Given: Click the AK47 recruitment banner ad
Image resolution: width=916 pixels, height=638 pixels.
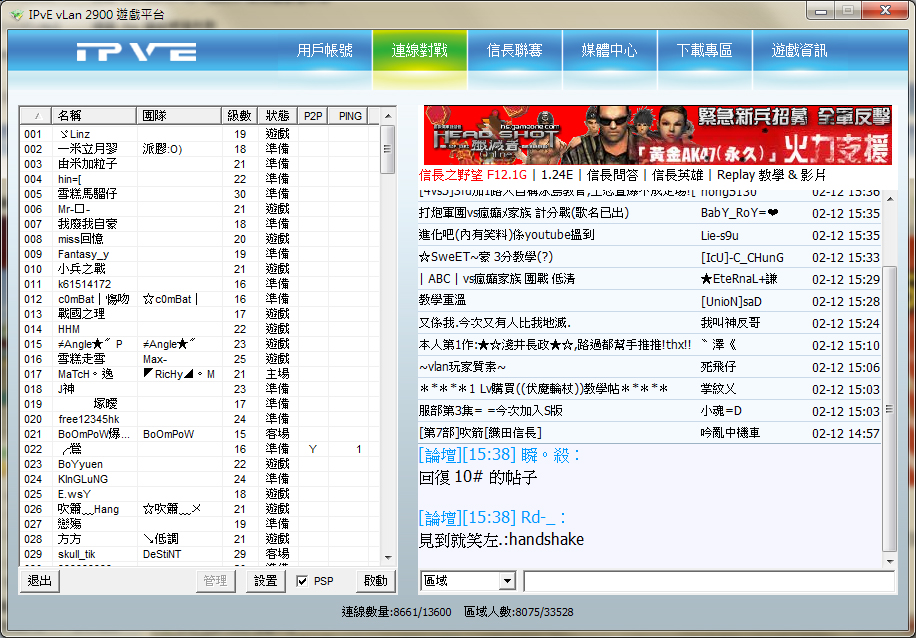Looking at the screenshot, I should pos(657,135).
